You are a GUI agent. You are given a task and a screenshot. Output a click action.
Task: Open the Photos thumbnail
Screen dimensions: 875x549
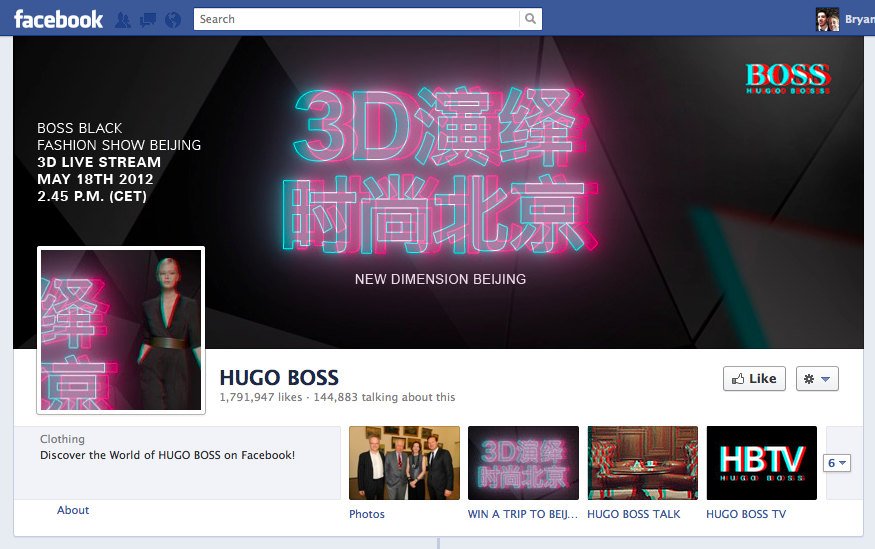(x=404, y=463)
